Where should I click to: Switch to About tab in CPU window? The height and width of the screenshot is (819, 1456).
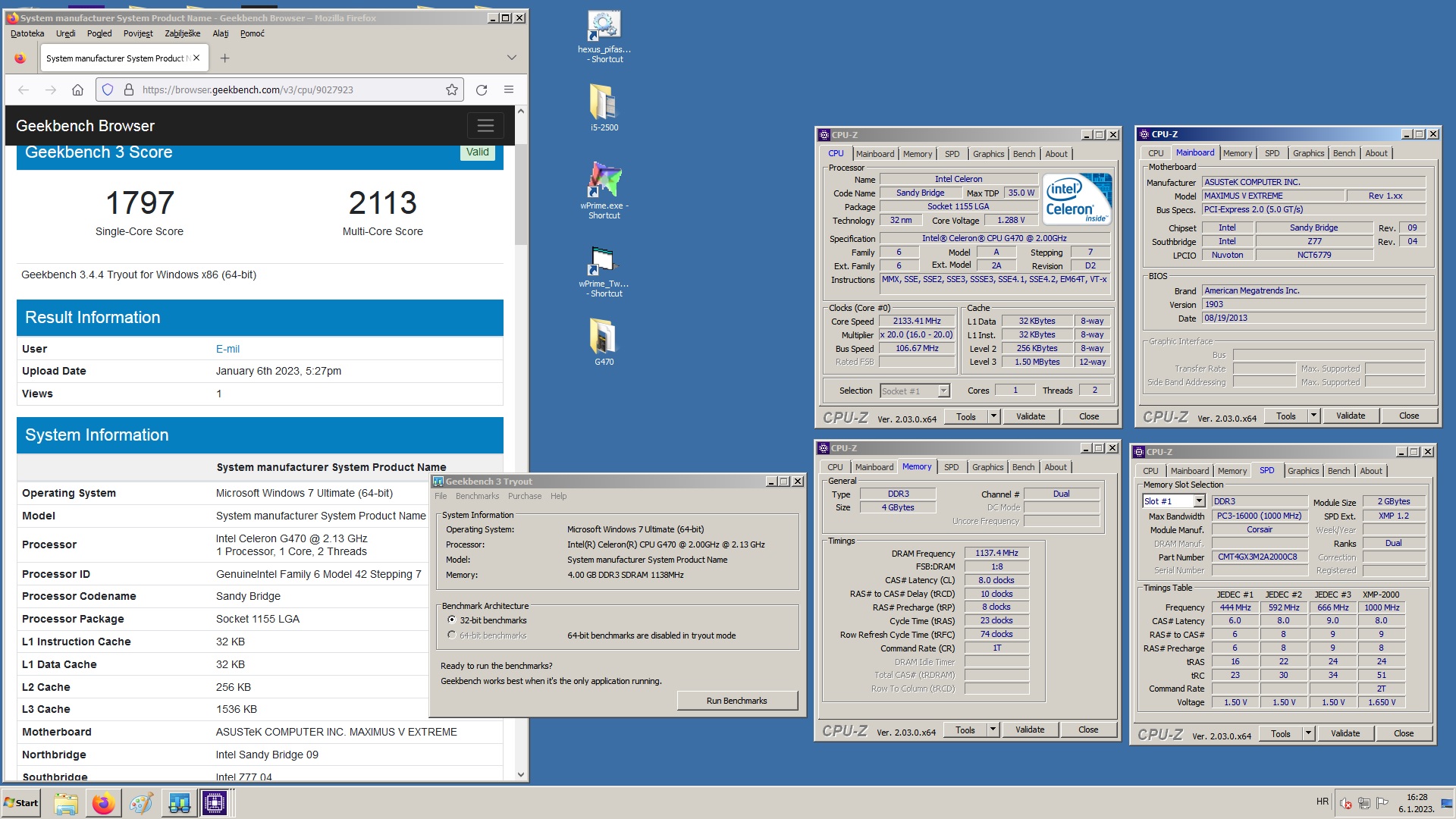(1056, 154)
